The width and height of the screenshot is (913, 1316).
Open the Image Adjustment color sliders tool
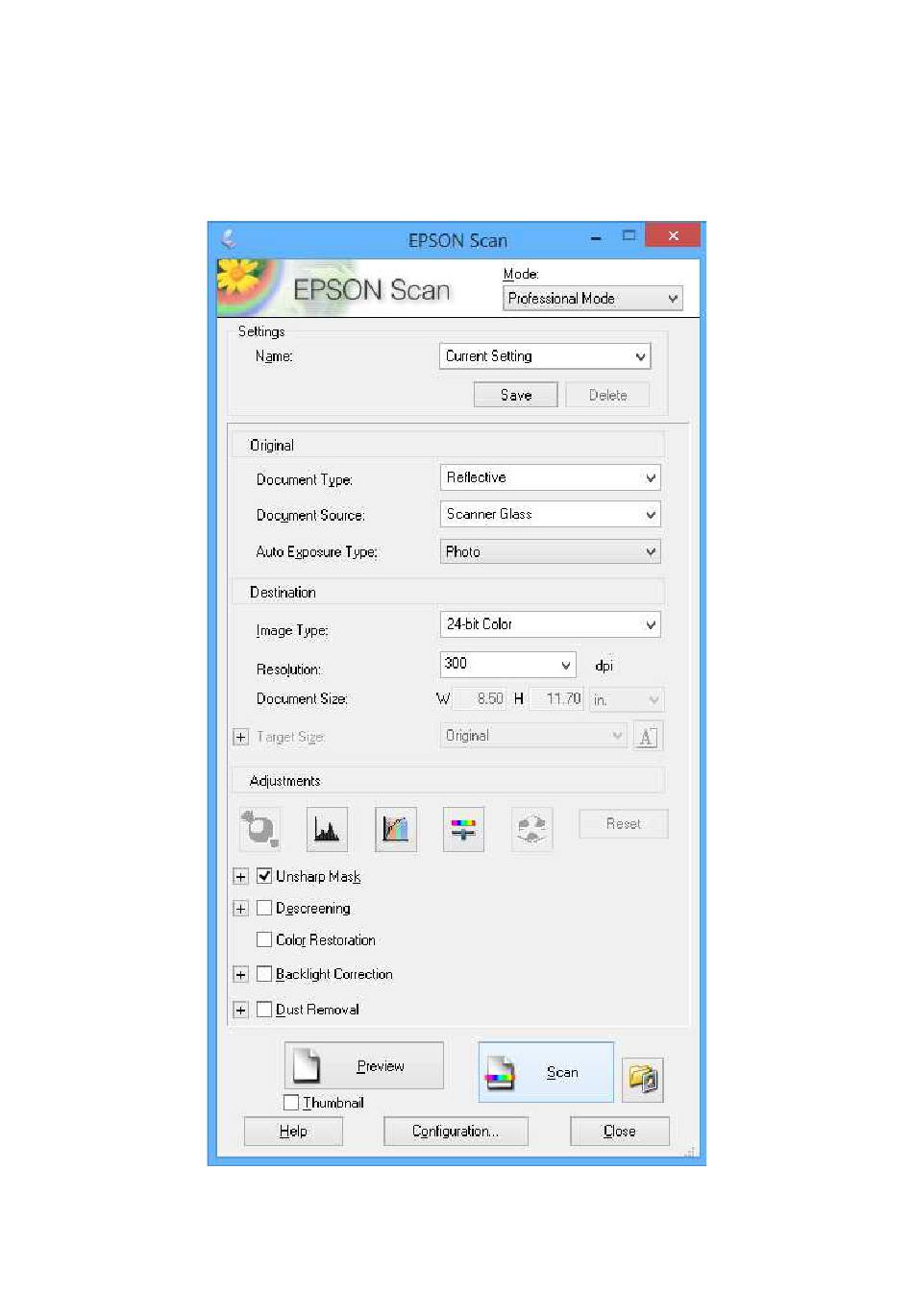coord(463,829)
